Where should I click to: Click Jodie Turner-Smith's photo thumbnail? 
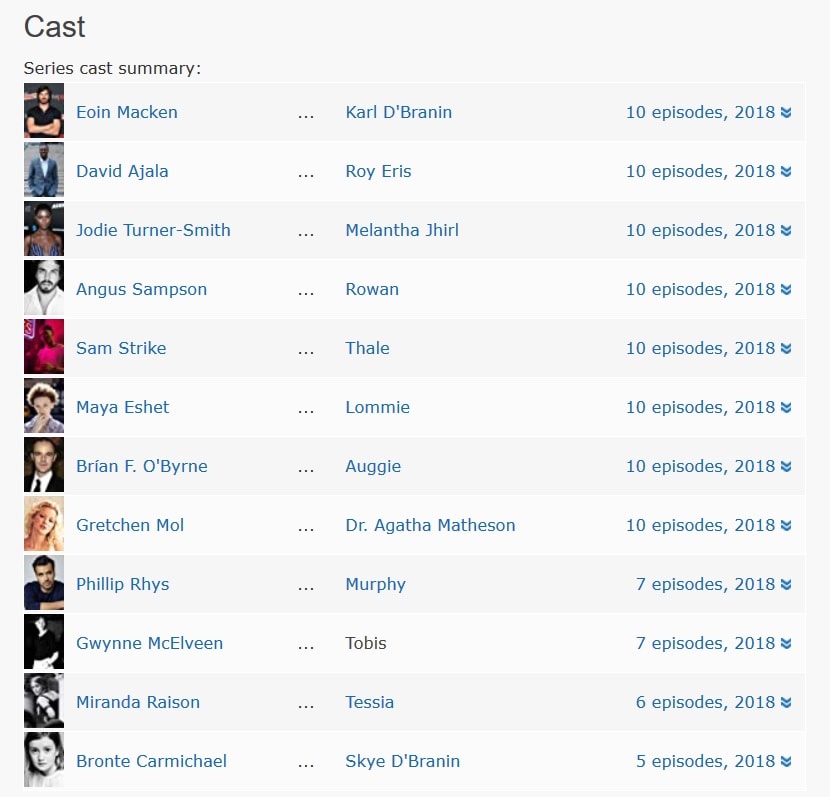pos(44,229)
